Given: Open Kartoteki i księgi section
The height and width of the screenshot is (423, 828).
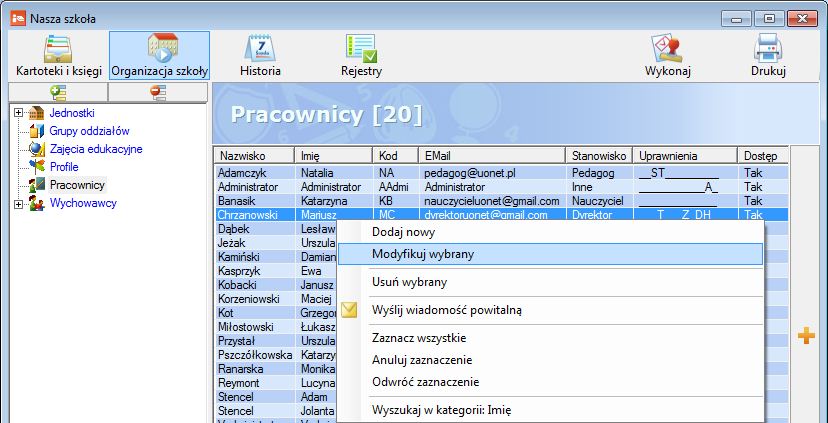Looking at the screenshot, I should click(x=59, y=55).
